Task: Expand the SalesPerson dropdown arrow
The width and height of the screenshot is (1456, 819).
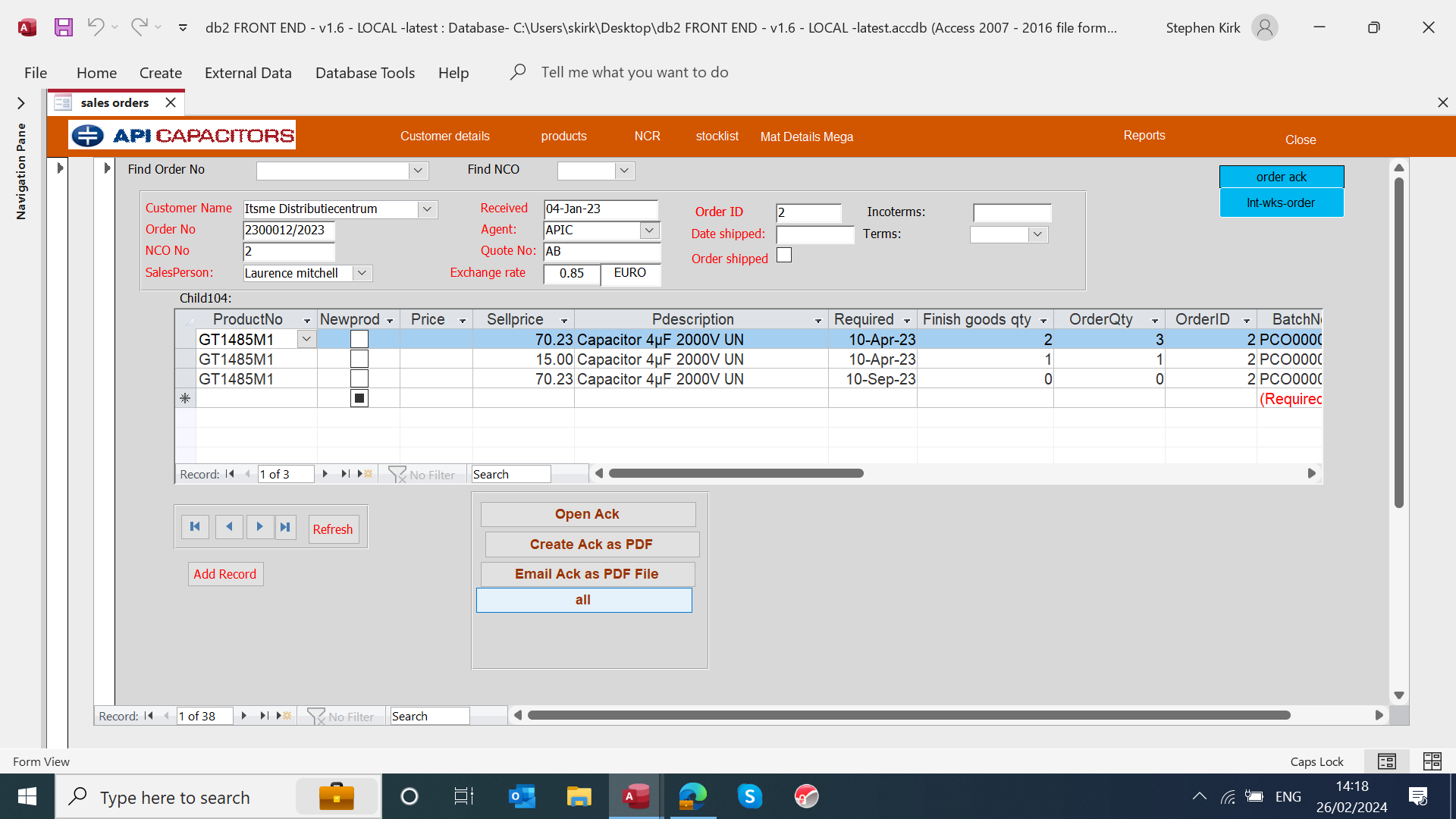Action: [x=362, y=273]
